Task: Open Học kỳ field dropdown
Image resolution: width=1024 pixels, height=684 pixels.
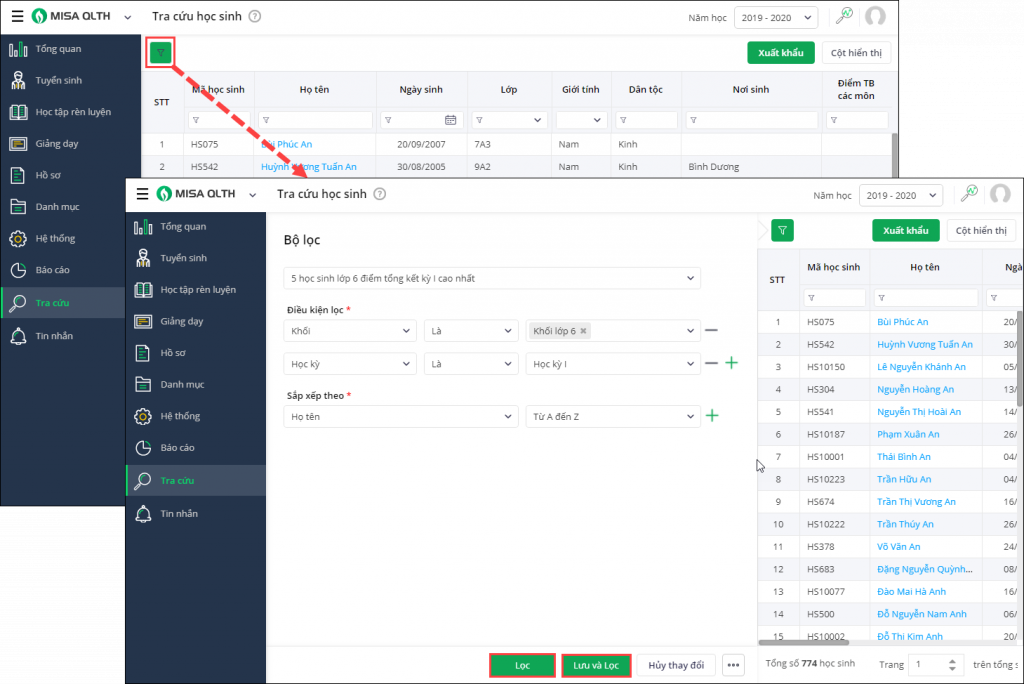Action: pos(350,364)
